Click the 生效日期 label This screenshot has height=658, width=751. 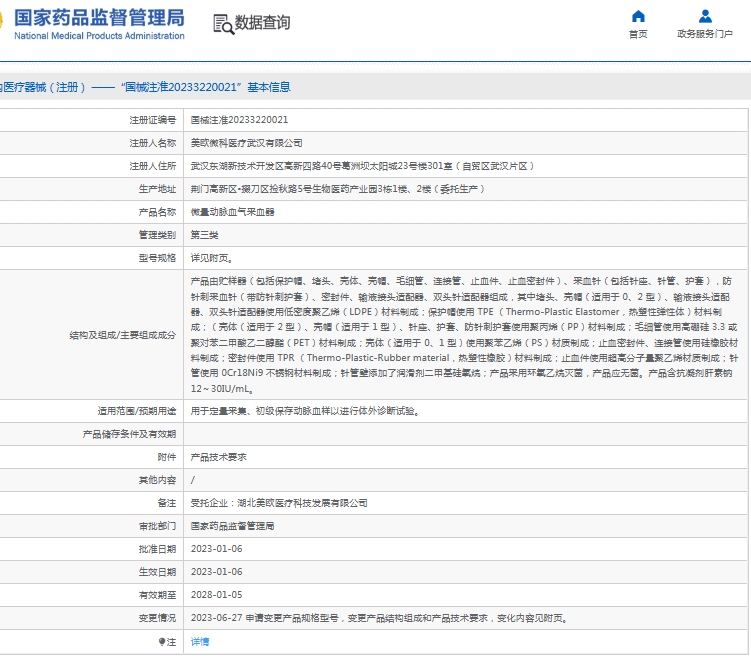(x=158, y=572)
